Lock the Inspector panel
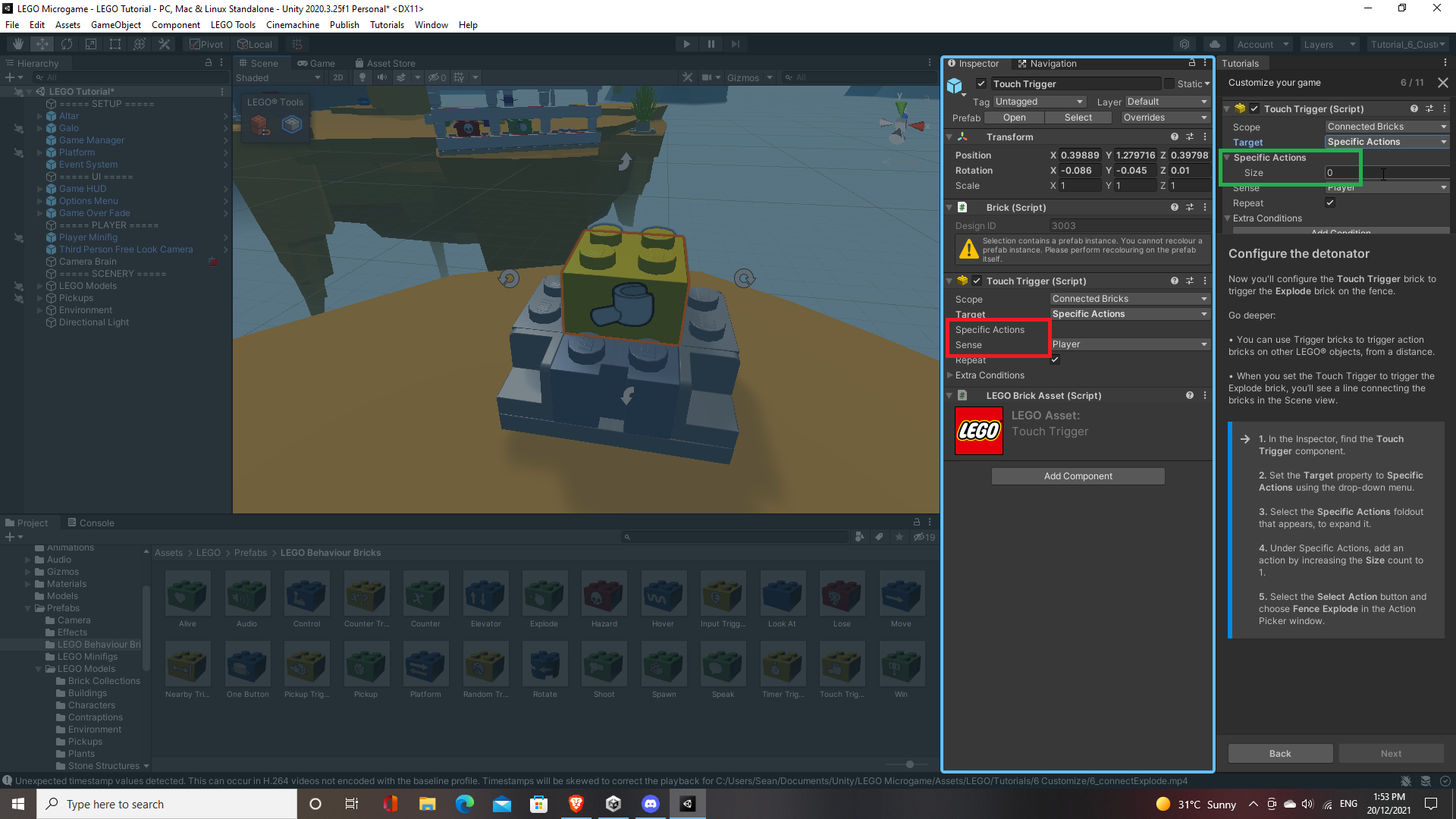The image size is (1456, 819). tap(1191, 63)
